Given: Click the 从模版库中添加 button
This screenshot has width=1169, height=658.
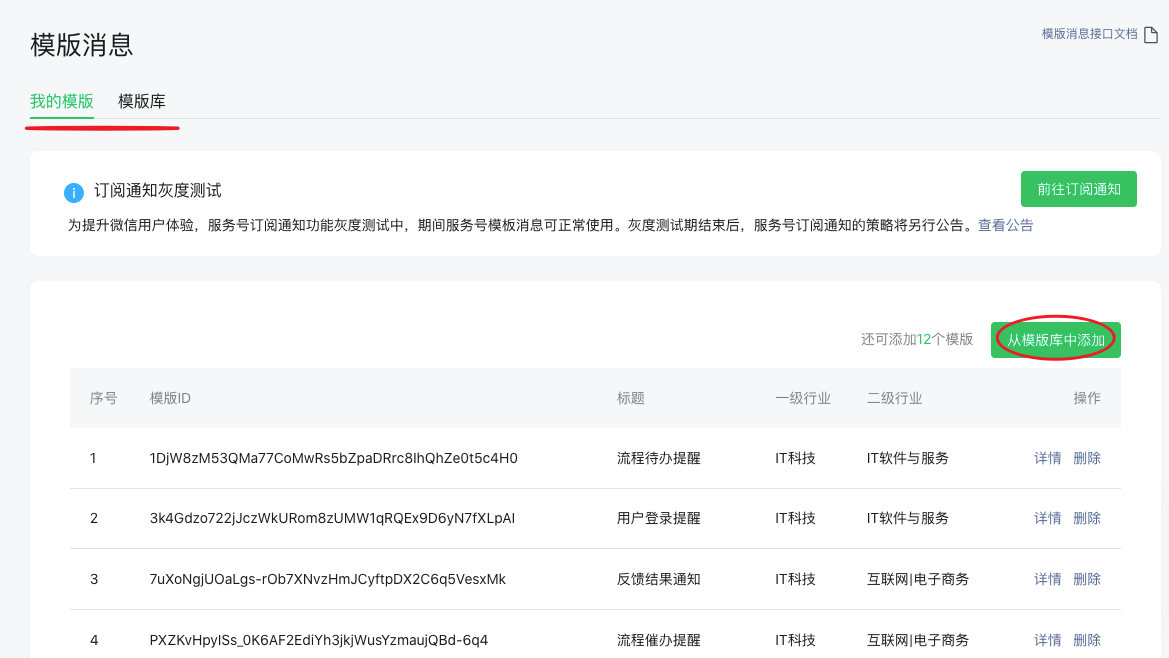Looking at the screenshot, I should point(1055,340).
